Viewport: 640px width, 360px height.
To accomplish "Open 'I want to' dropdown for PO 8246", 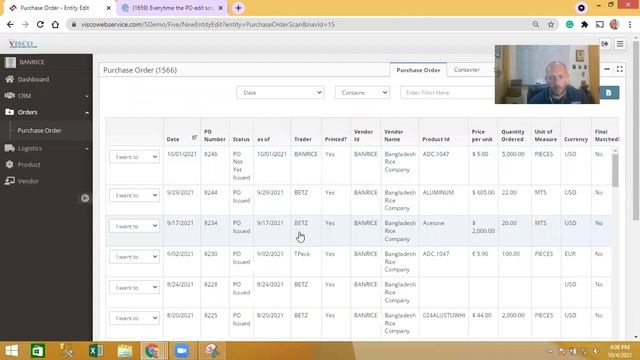I will pos(134,157).
